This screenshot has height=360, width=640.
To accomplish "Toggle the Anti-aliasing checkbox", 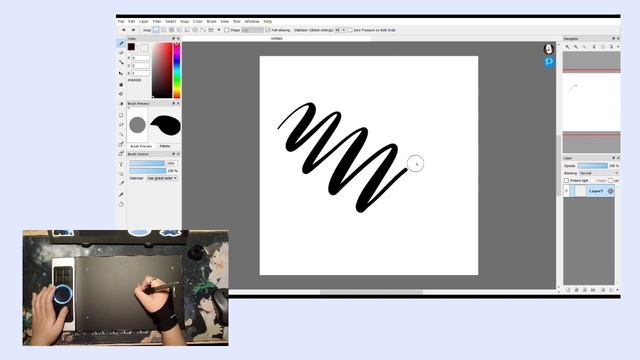I will click(268, 30).
